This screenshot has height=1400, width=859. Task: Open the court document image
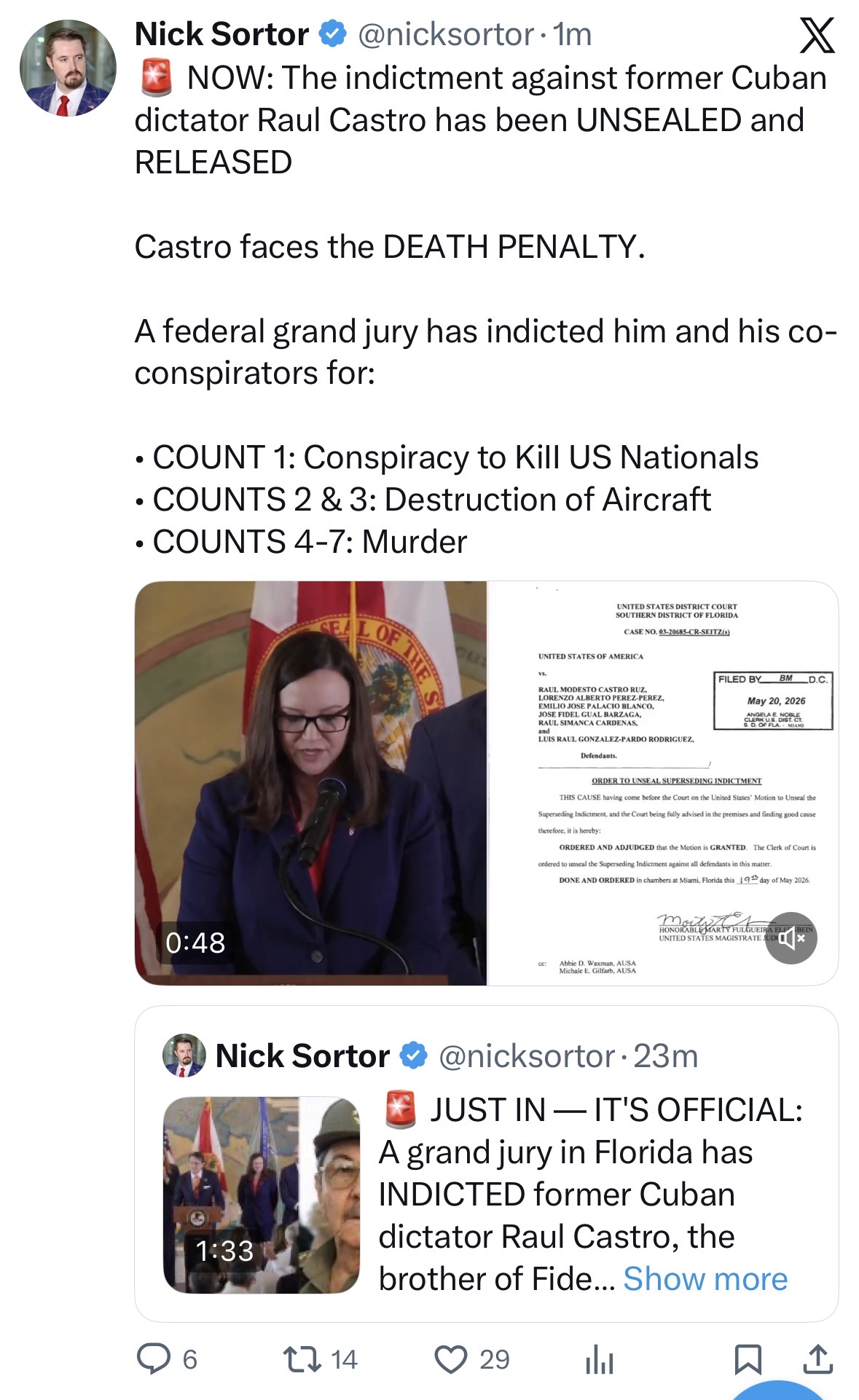tap(662, 783)
